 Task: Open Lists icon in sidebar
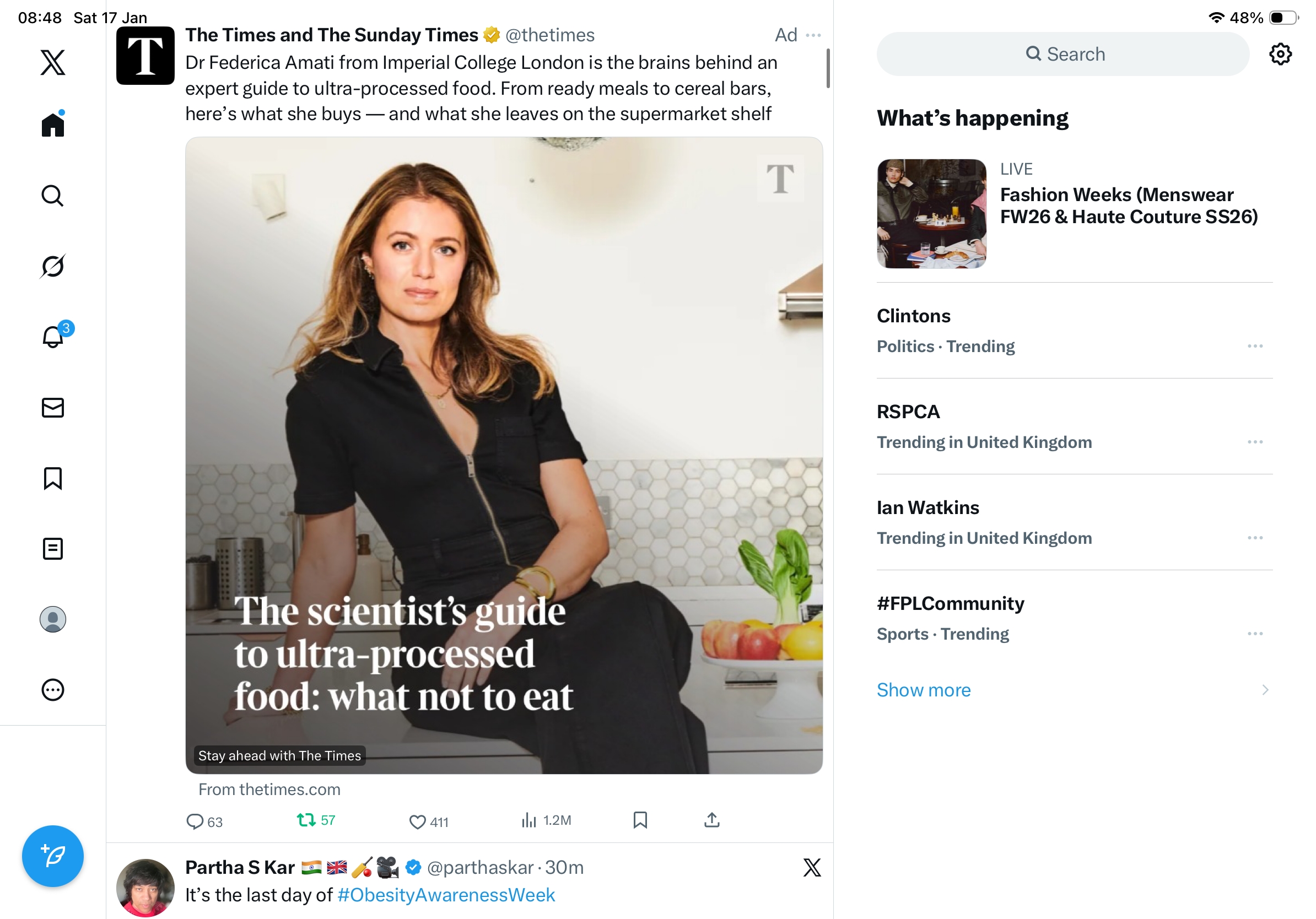pyautogui.click(x=53, y=549)
